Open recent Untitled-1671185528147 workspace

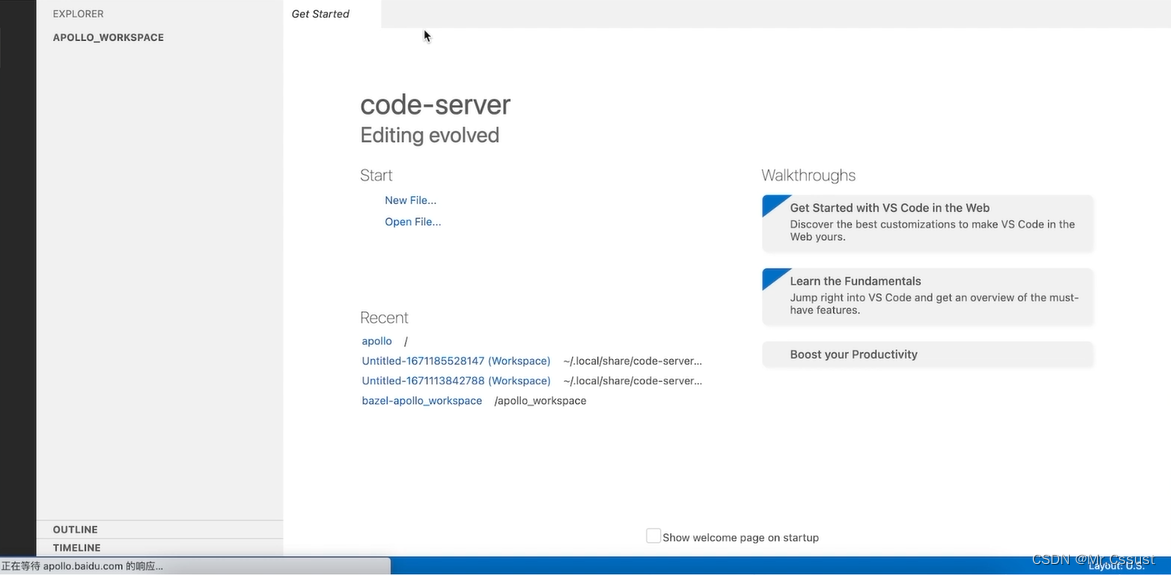tap(456, 361)
